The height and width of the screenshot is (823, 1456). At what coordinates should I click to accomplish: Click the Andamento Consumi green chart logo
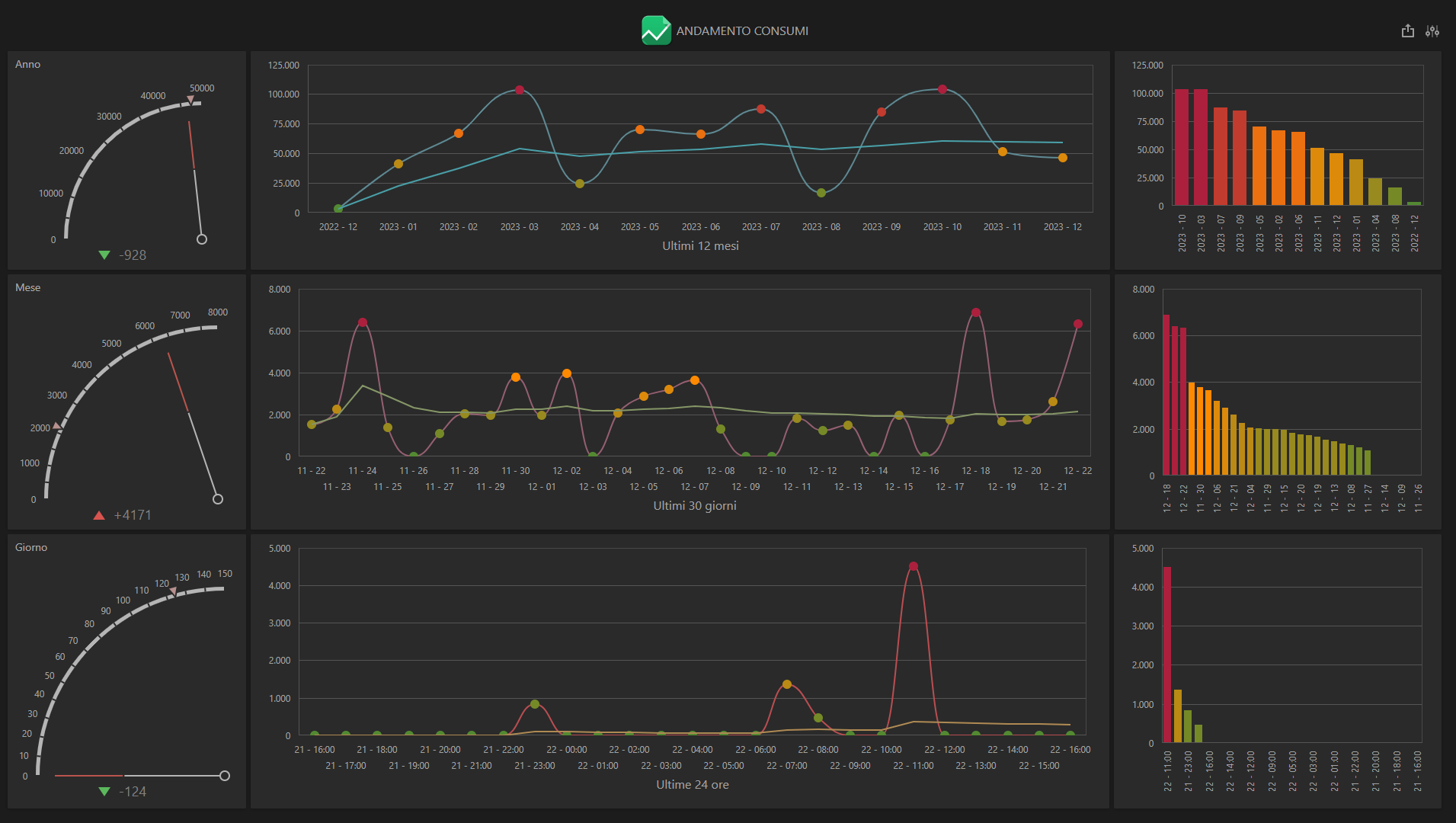click(x=656, y=30)
